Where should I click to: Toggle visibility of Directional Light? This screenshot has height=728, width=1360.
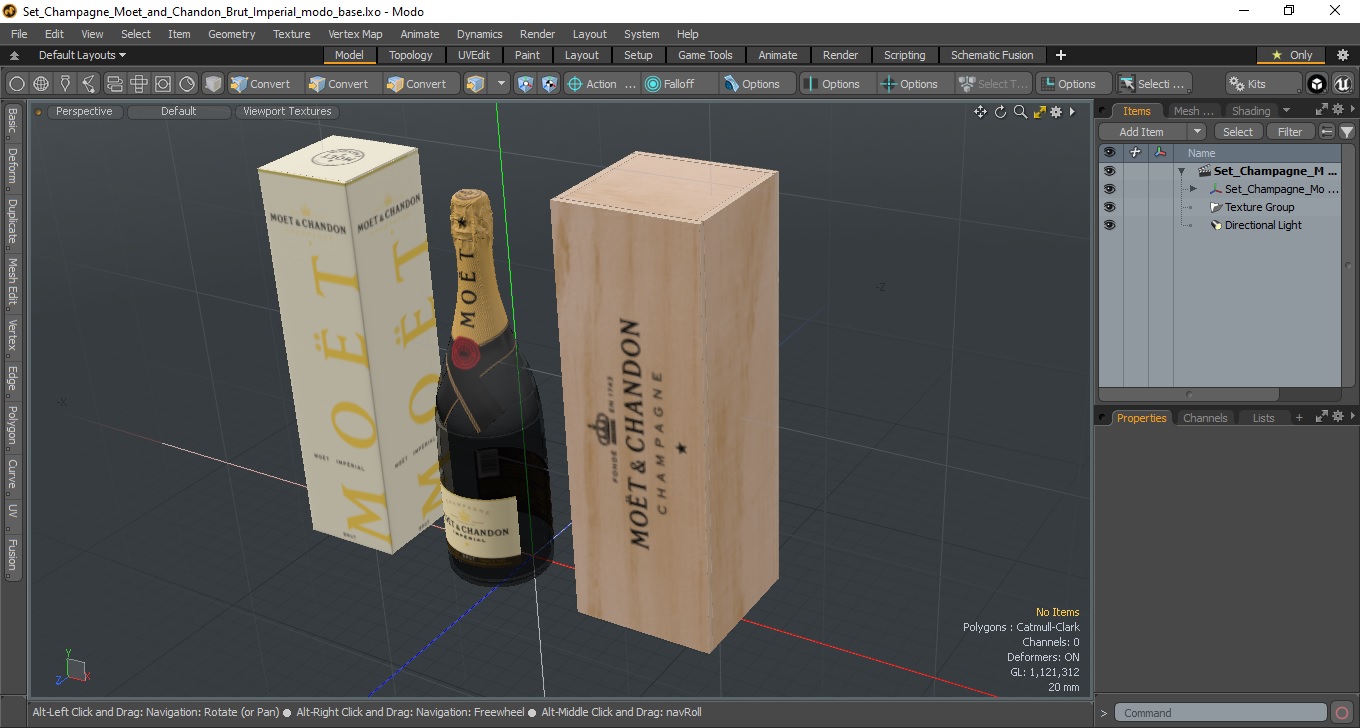click(1109, 225)
